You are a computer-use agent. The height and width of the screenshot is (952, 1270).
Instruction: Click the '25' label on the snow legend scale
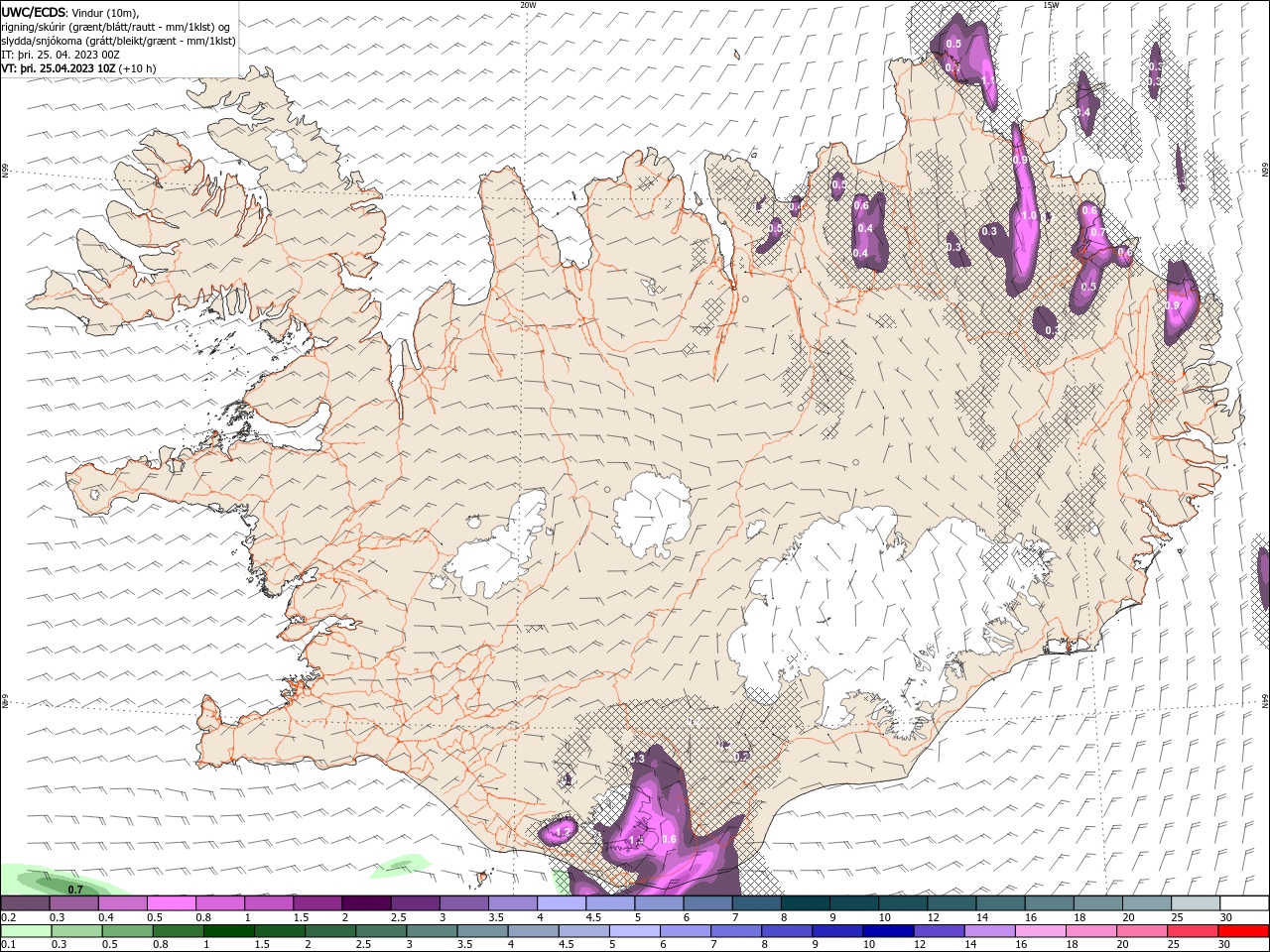click(x=1176, y=917)
